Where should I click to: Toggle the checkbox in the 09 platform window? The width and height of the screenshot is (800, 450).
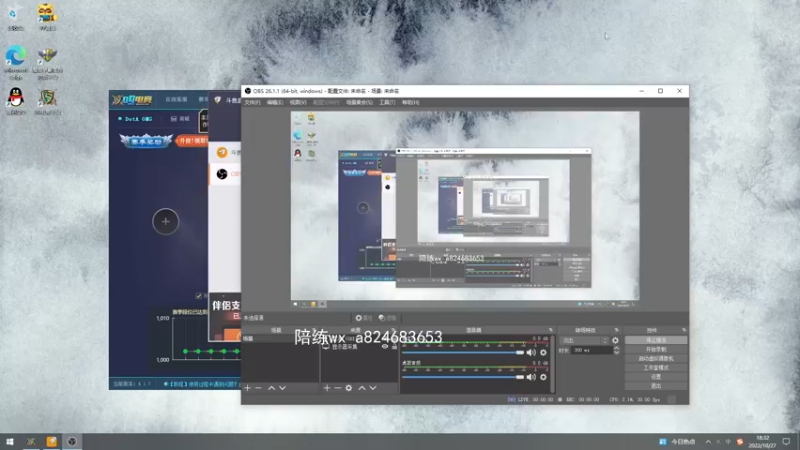pyautogui.click(x=198, y=295)
